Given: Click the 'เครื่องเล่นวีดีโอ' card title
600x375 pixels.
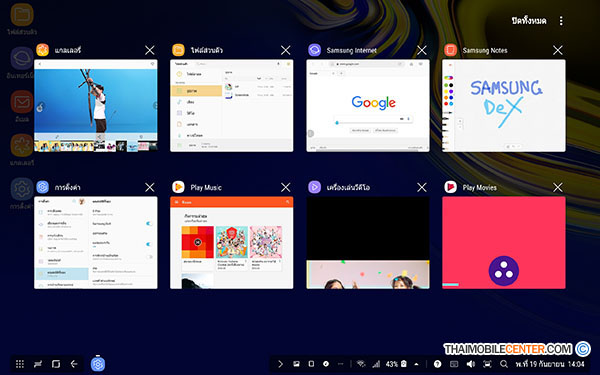Looking at the screenshot, I should pyautogui.click(x=348, y=188).
